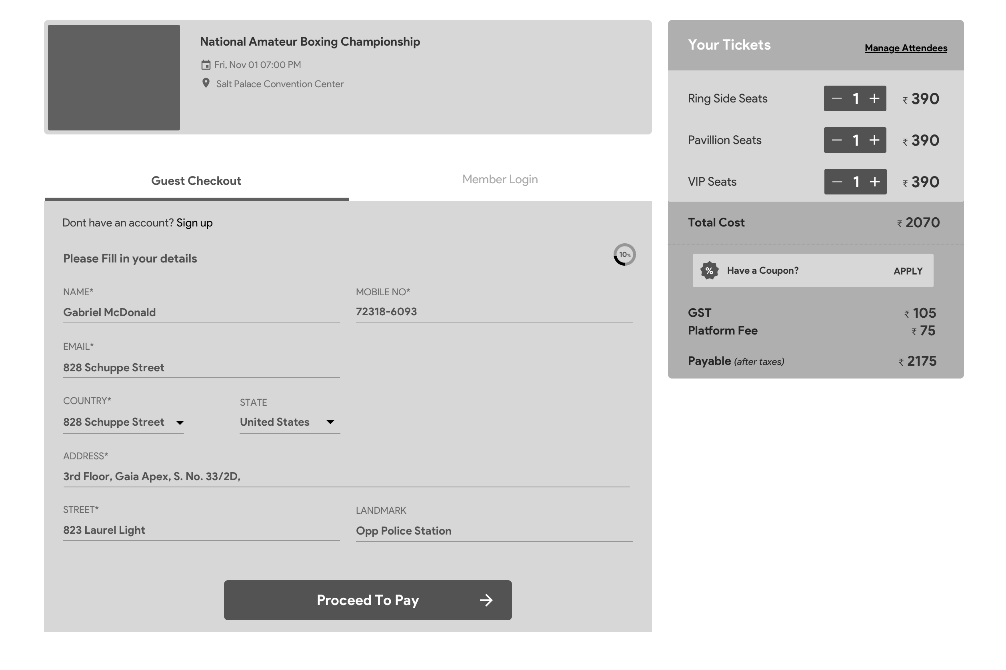Click the location pin icon

pyautogui.click(x=206, y=84)
